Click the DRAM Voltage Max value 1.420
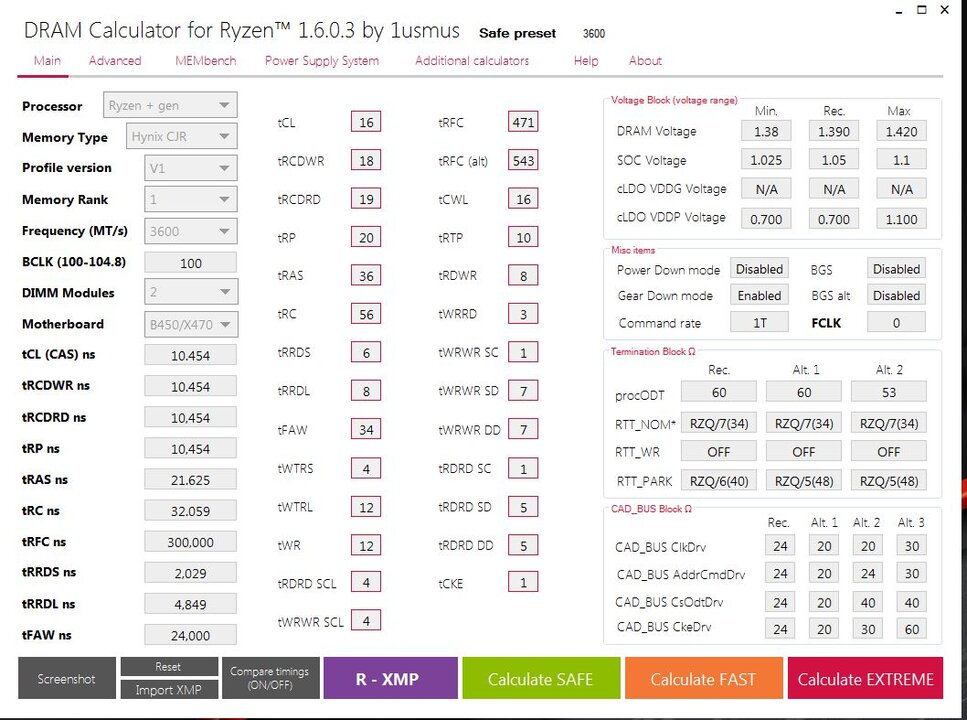967x720 pixels. pos(901,131)
